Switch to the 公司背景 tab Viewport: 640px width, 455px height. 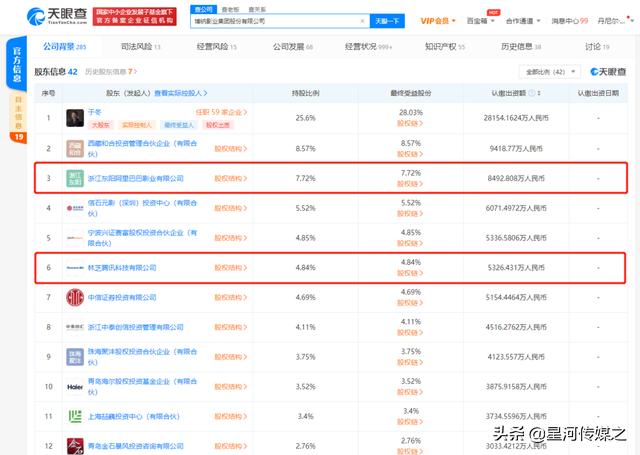click(64, 47)
